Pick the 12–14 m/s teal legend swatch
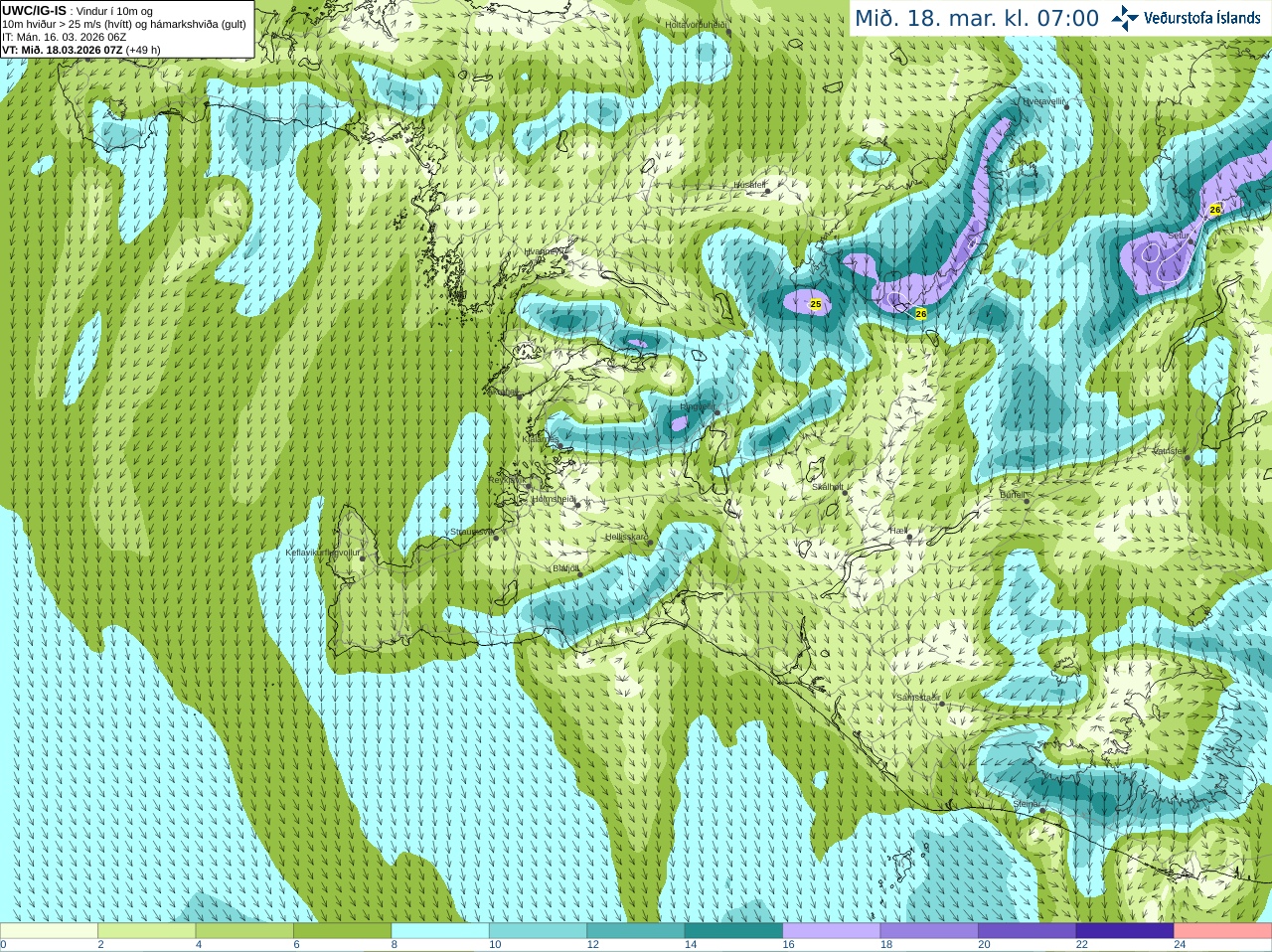The image size is (1272, 952). [636, 931]
